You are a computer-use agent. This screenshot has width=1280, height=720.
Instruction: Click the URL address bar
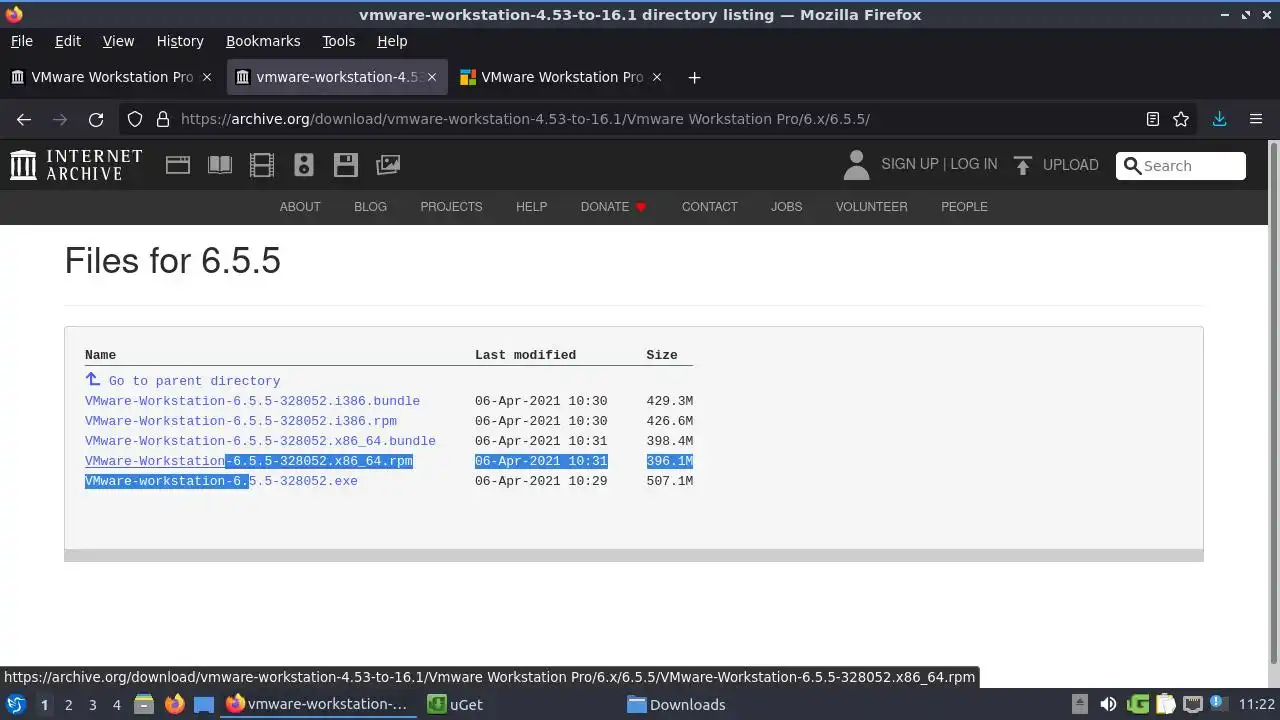tap(655, 119)
